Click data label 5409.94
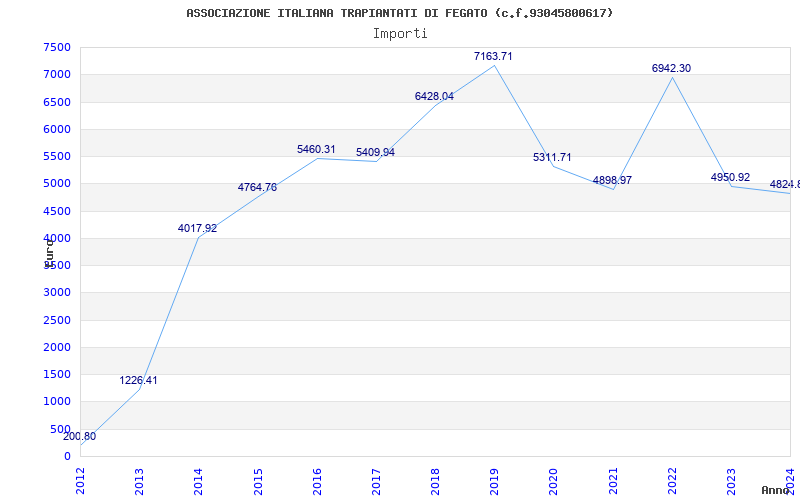 [x=376, y=153]
